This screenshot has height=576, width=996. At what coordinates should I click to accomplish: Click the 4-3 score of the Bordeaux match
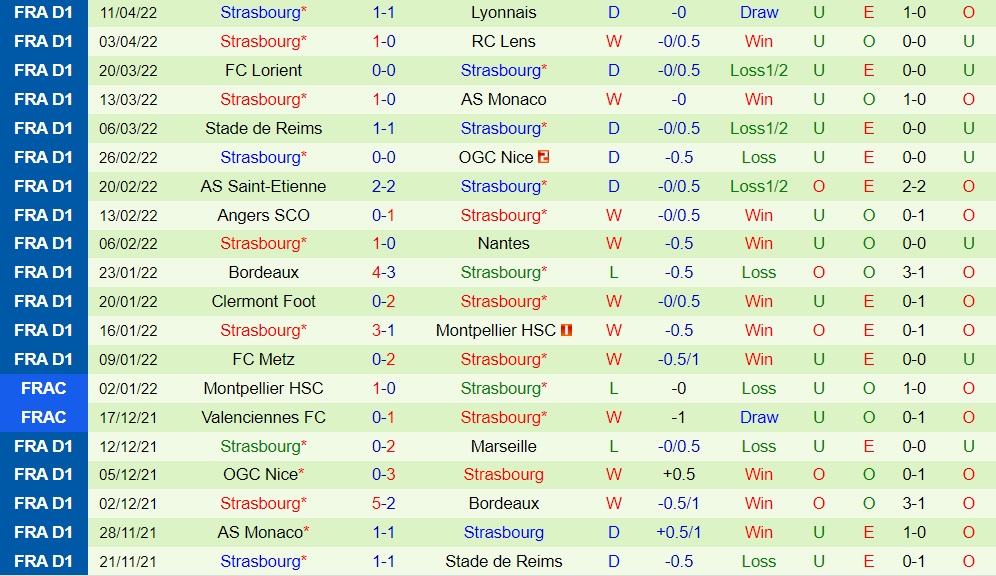384,273
